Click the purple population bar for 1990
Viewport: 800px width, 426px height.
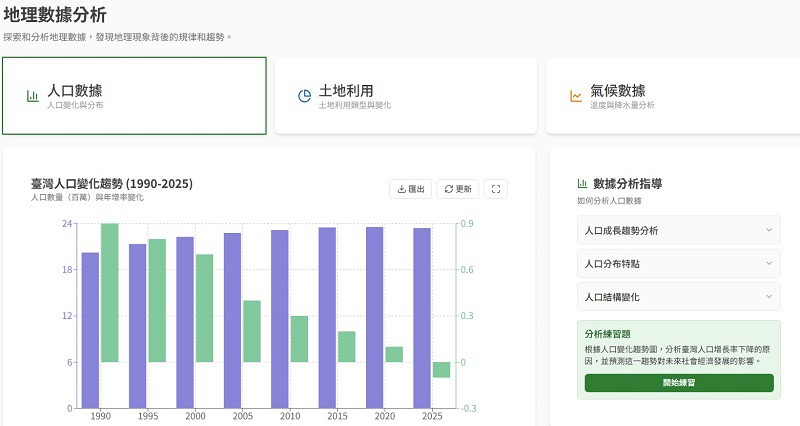pyautogui.click(x=90, y=330)
